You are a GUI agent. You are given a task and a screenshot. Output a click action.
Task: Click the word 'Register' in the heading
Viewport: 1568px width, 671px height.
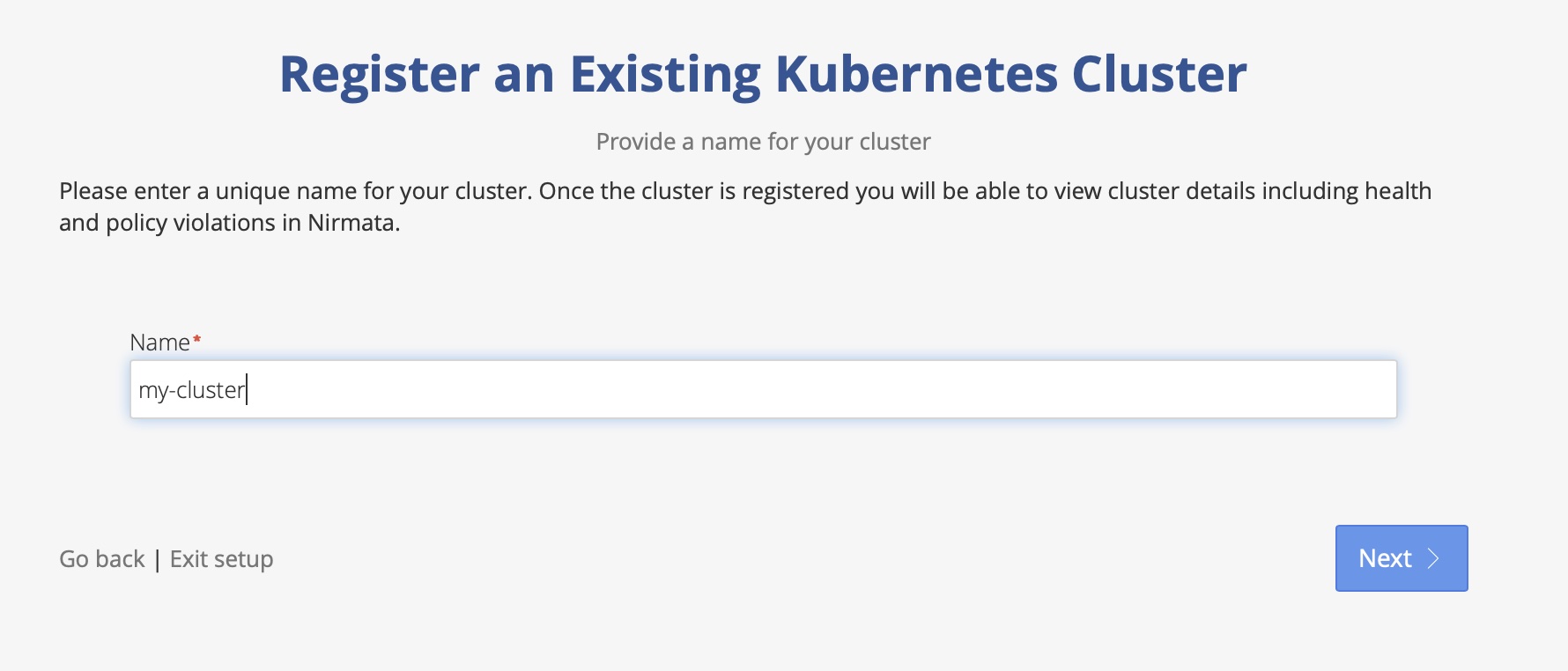click(380, 76)
